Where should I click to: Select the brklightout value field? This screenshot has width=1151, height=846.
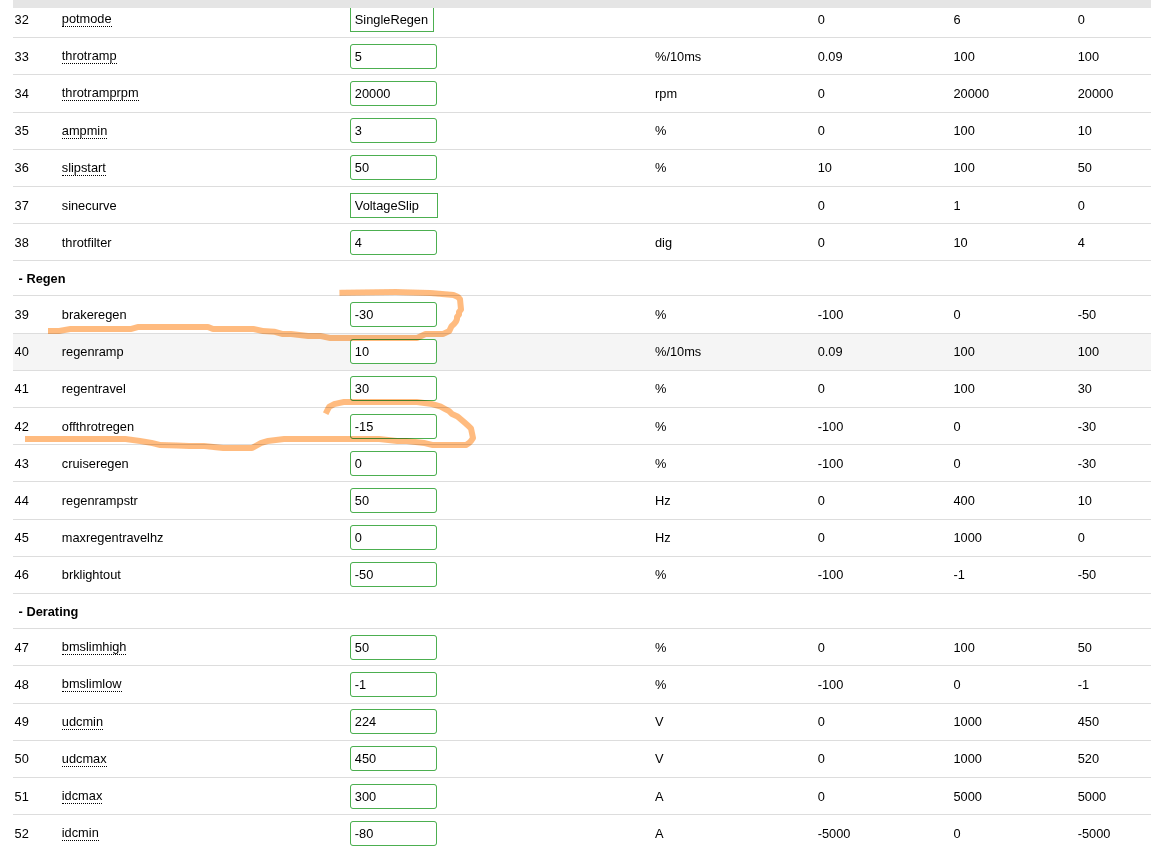(393, 574)
